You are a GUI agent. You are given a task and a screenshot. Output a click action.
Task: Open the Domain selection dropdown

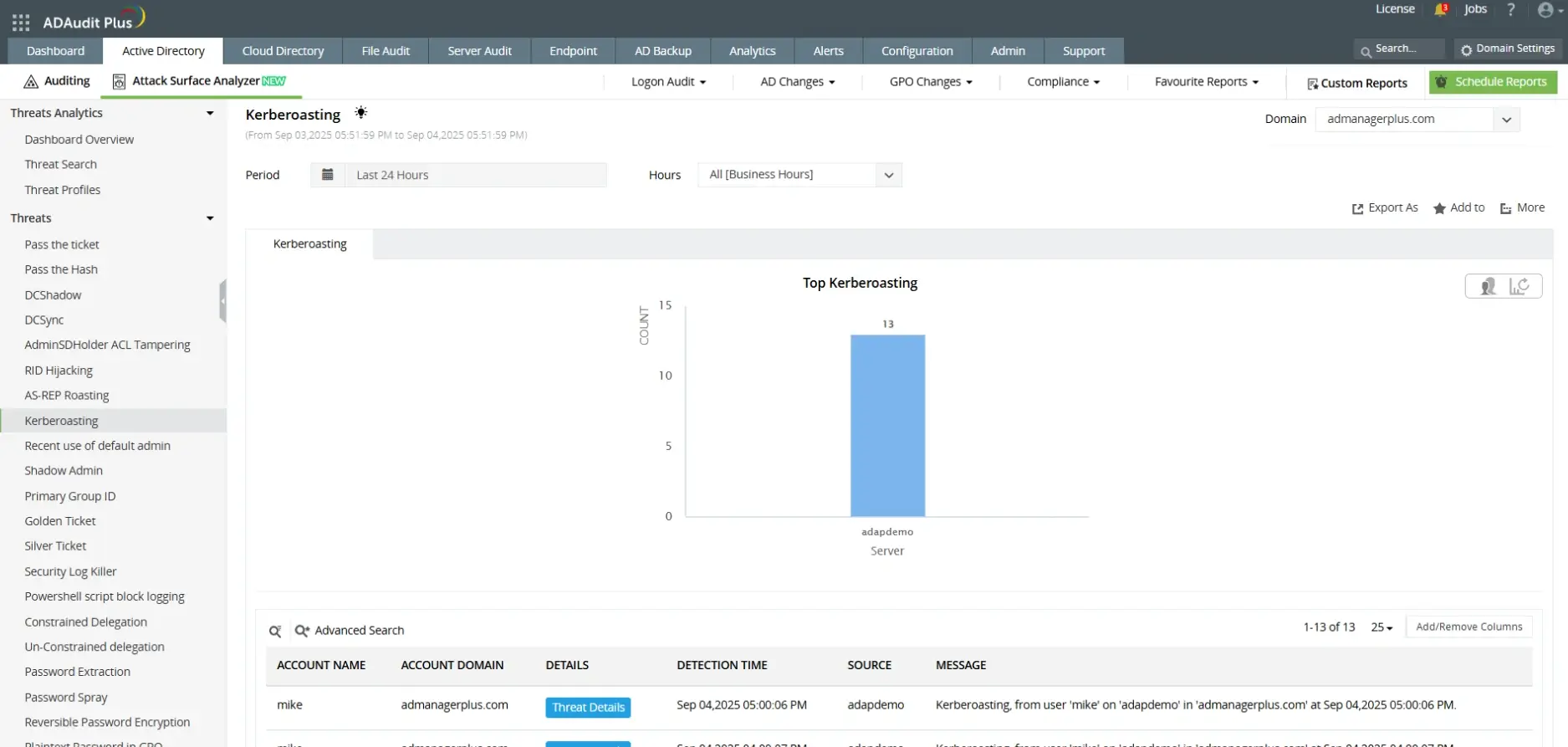click(1417, 119)
